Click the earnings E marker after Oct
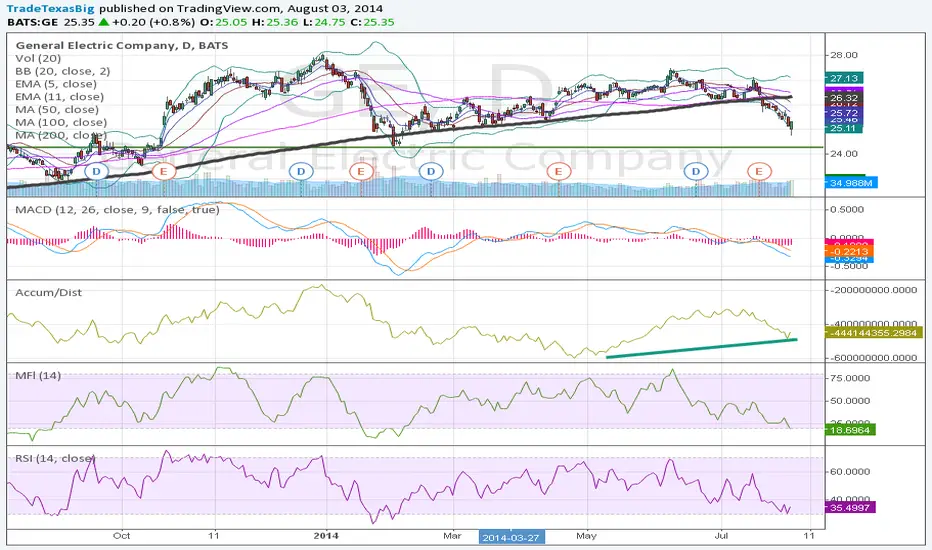Image resolution: width=932 pixels, height=550 pixels. [x=163, y=172]
